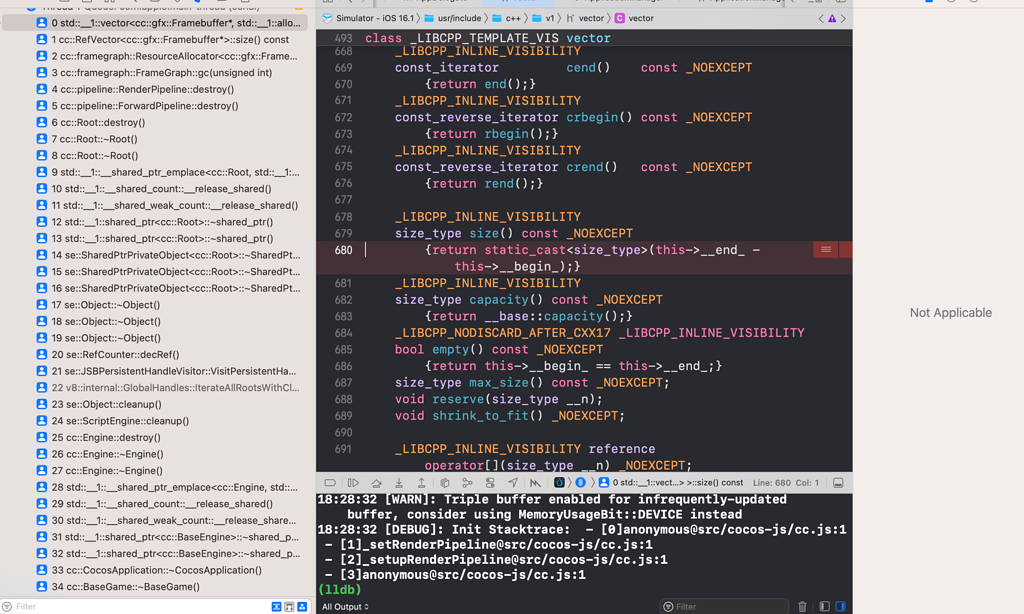Toggle console-only pane with the blue split icon

[841, 605]
